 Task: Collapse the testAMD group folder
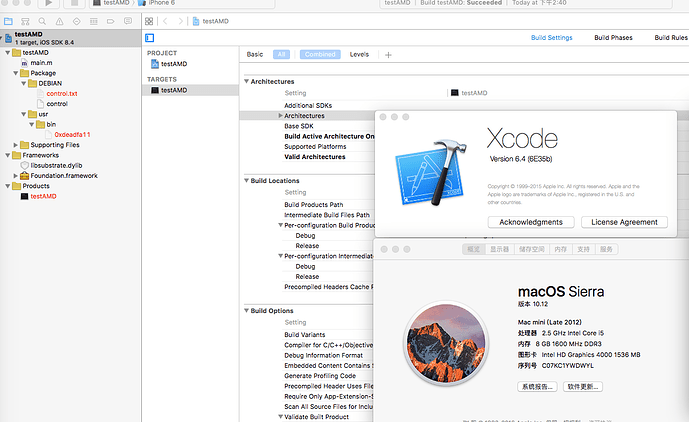click(7, 52)
